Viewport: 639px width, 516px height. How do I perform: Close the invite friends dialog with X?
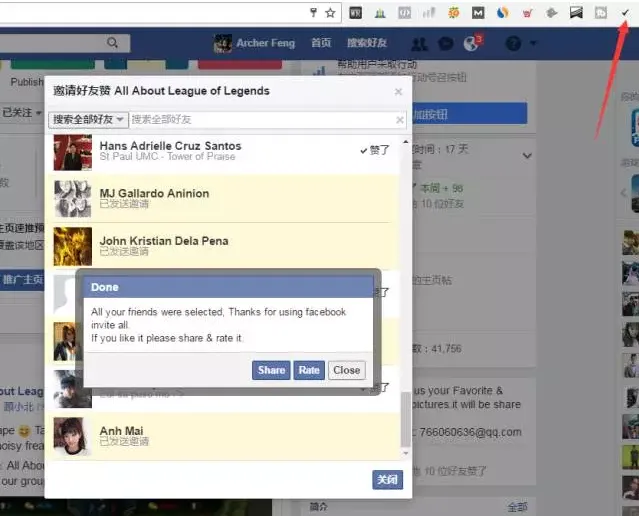pyautogui.click(x=398, y=92)
